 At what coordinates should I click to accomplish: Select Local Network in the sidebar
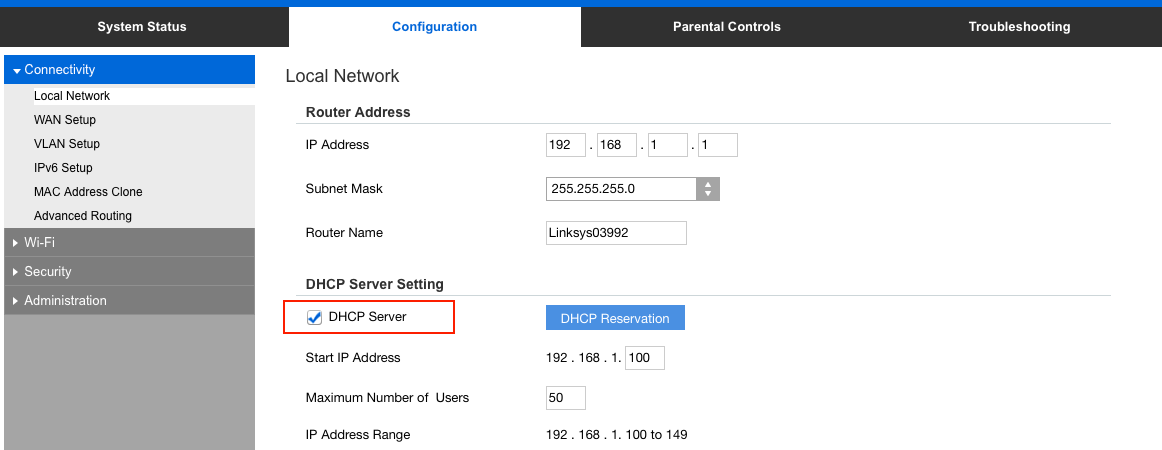coord(72,96)
